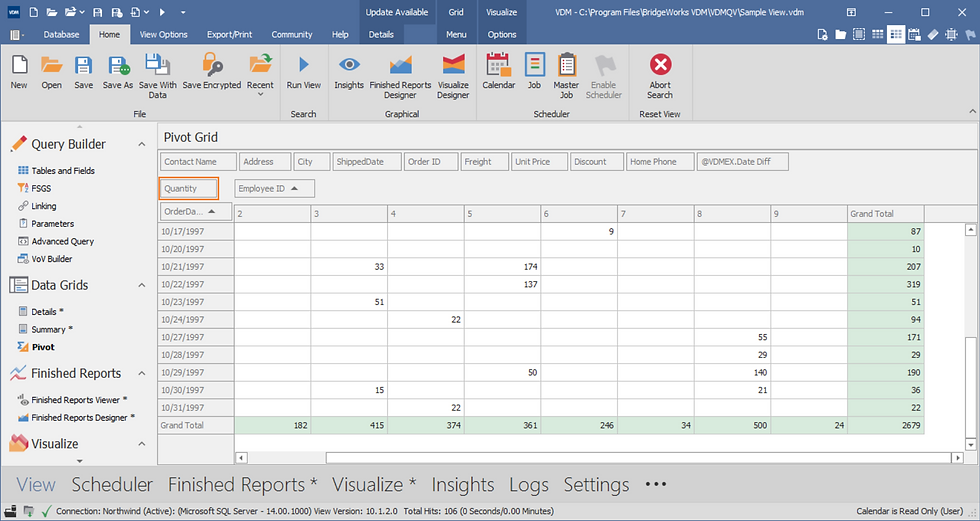This screenshot has height=521, width=980.
Task: Click the Freight filter field
Action: coord(484,162)
